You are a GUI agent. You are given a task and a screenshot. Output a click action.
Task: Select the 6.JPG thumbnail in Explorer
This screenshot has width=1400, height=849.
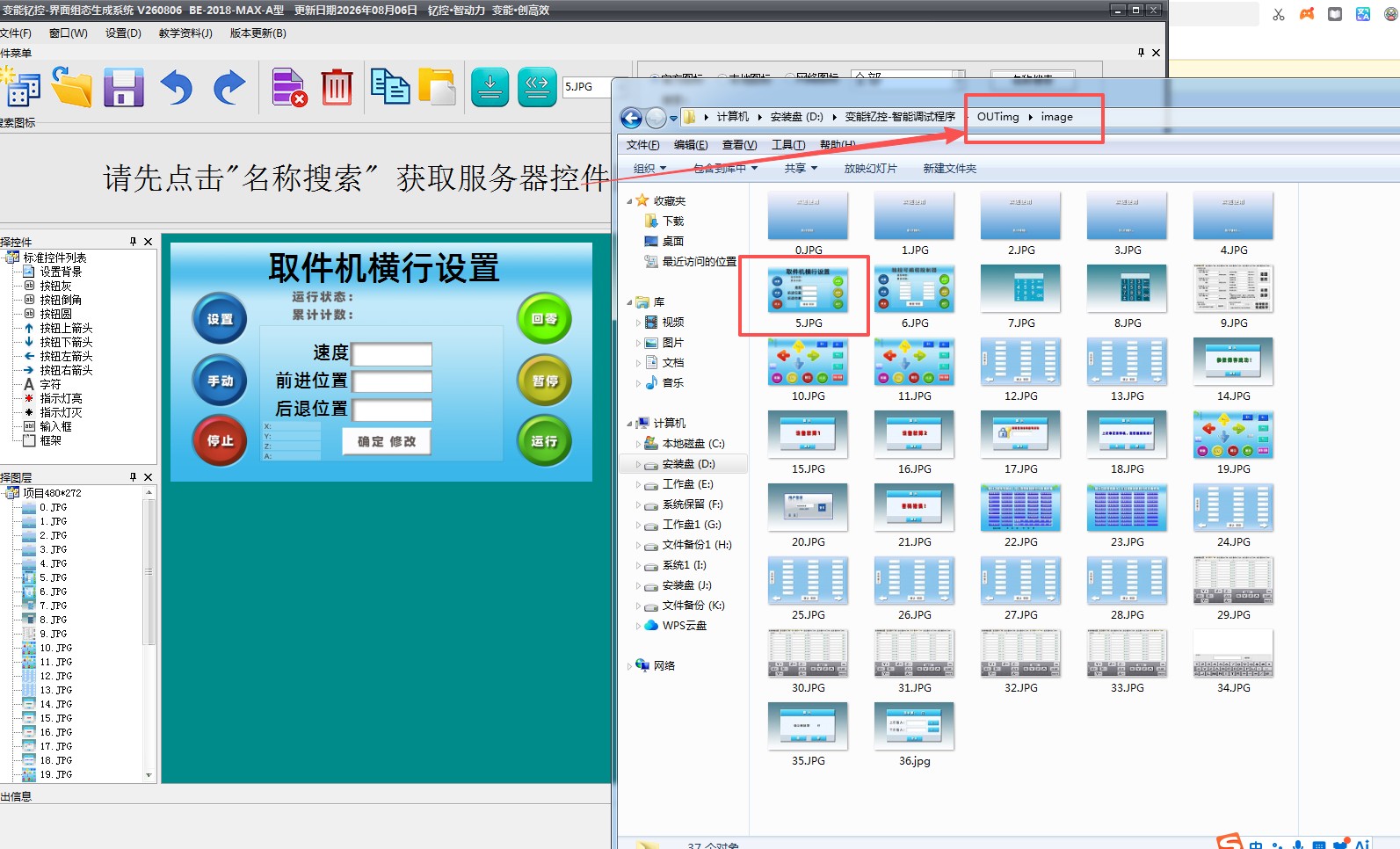point(914,297)
